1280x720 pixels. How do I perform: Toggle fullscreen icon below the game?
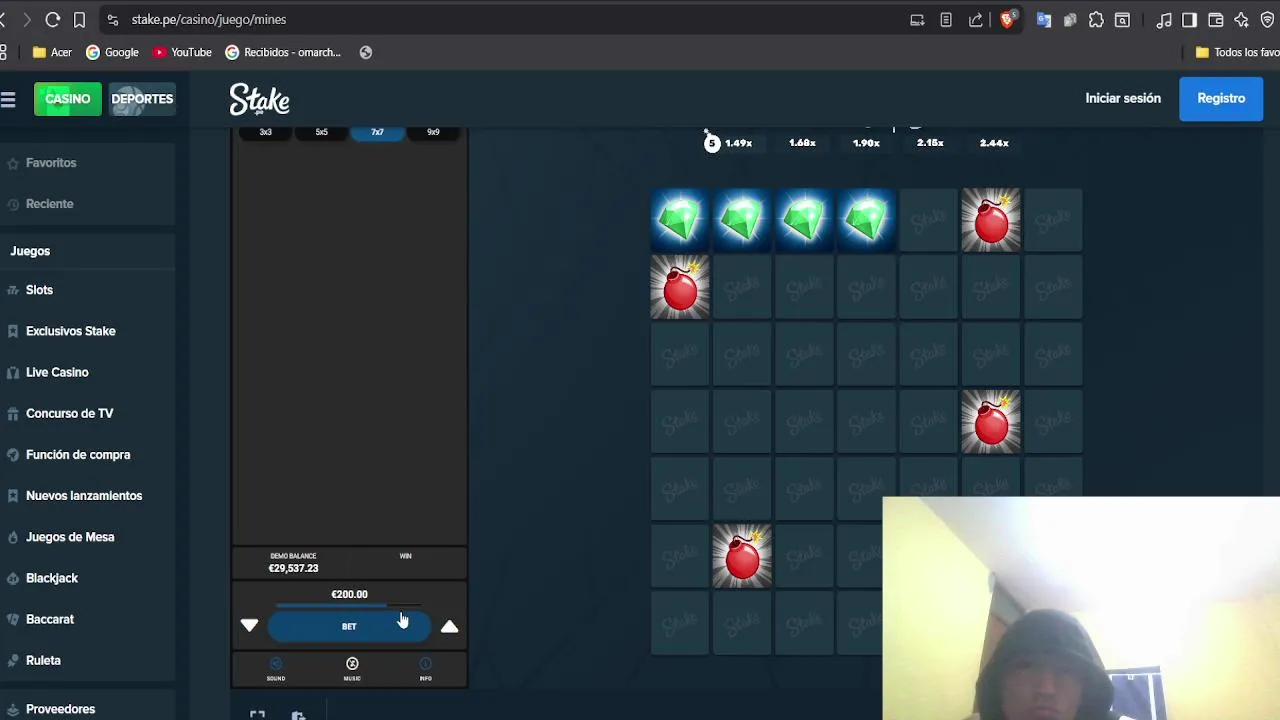tap(257, 714)
